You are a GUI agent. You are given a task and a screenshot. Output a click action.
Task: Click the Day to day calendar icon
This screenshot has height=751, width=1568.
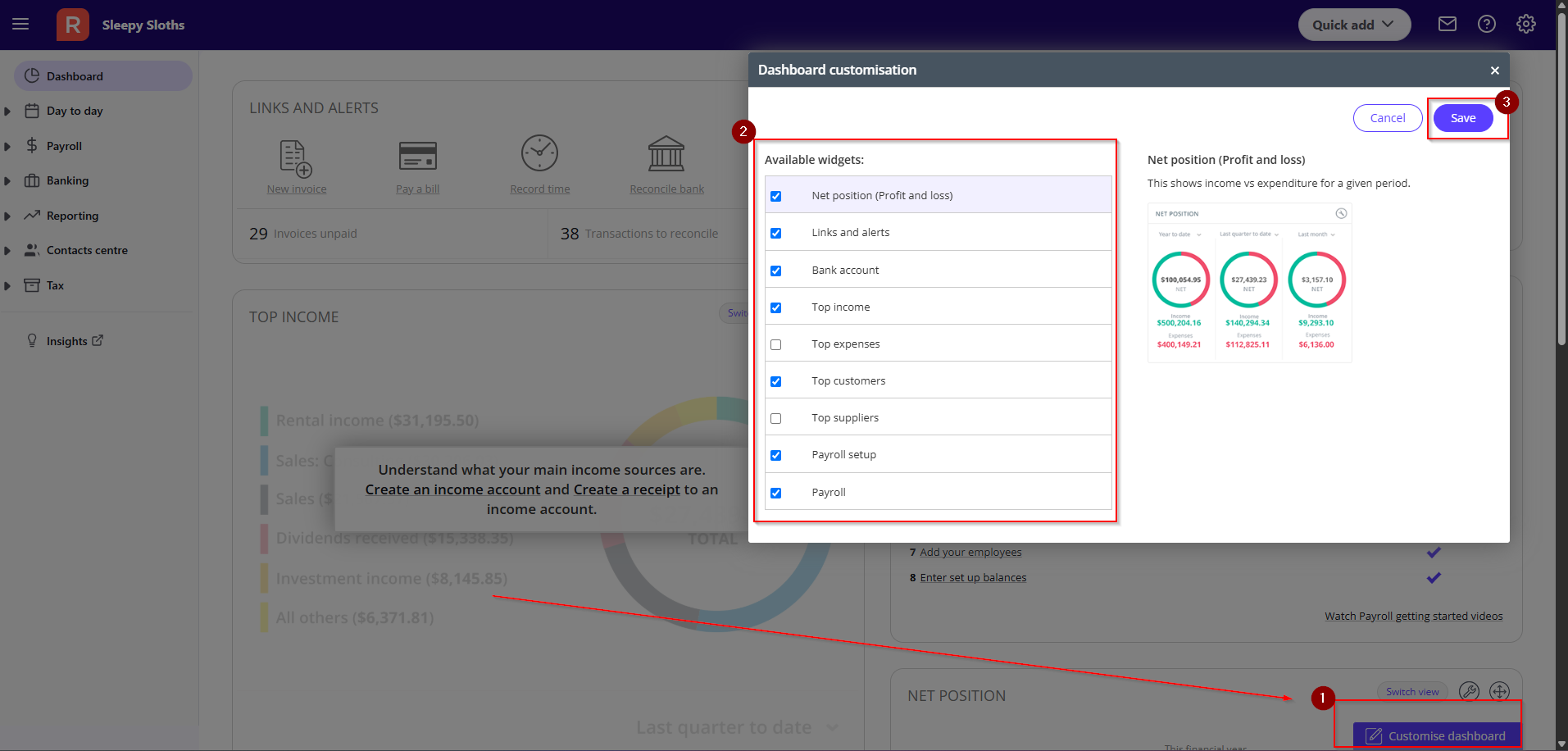(x=32, y=111)
